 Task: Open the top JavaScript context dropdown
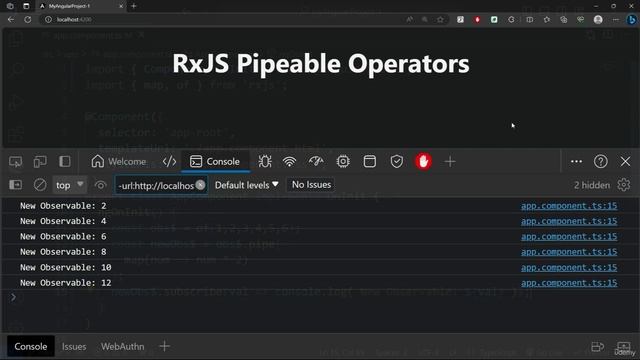(x=69, y=185)
